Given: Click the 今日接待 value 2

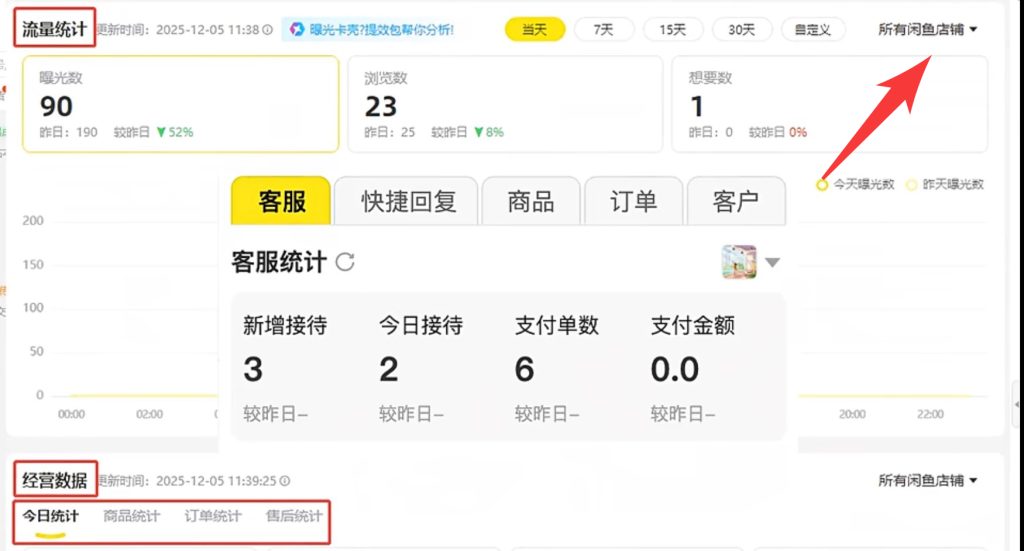Looking at the screenshot, I should click(389, 370).
